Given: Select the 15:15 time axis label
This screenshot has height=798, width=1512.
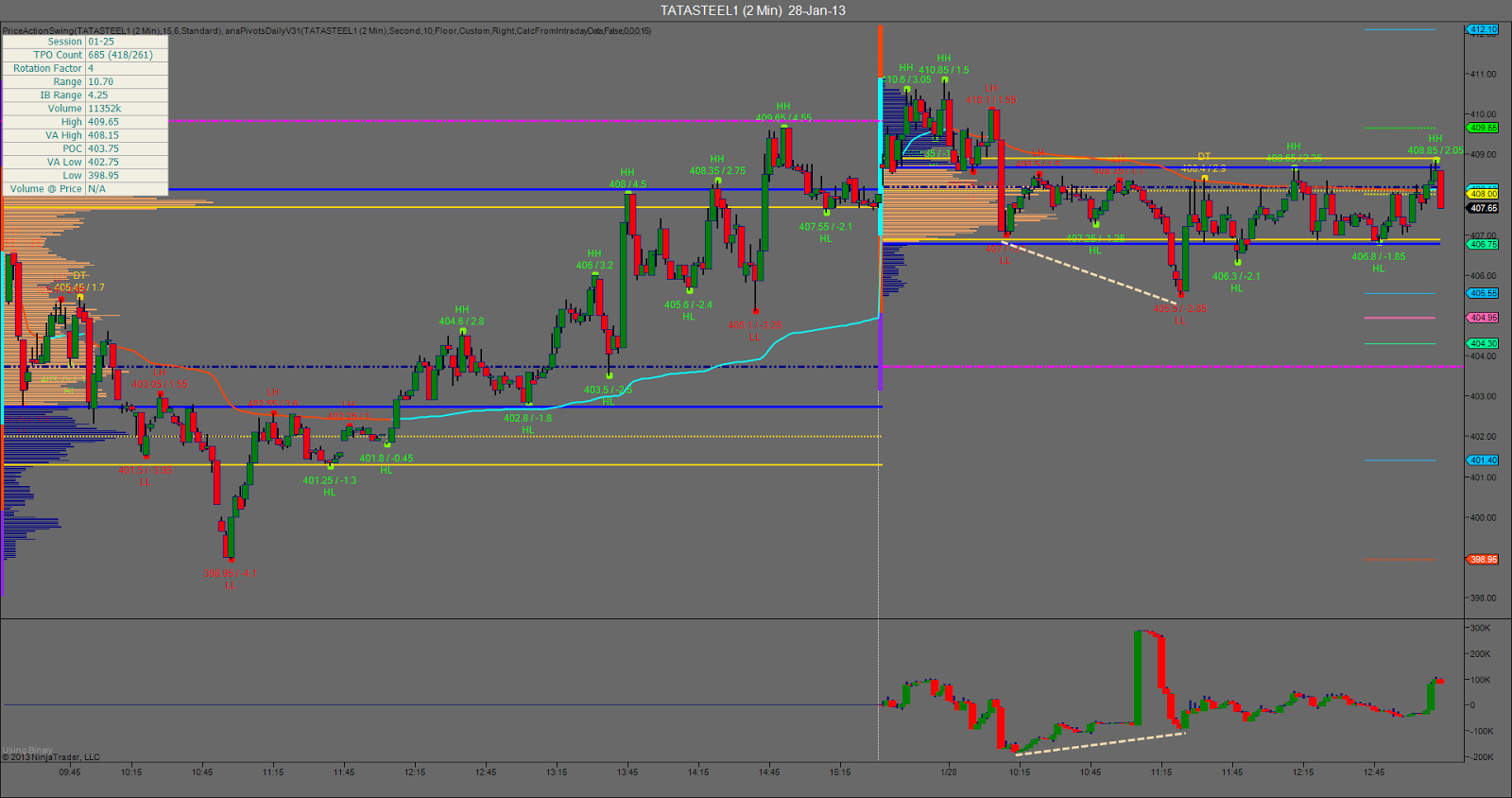Looking at the screenshot, I should (840, 772).
